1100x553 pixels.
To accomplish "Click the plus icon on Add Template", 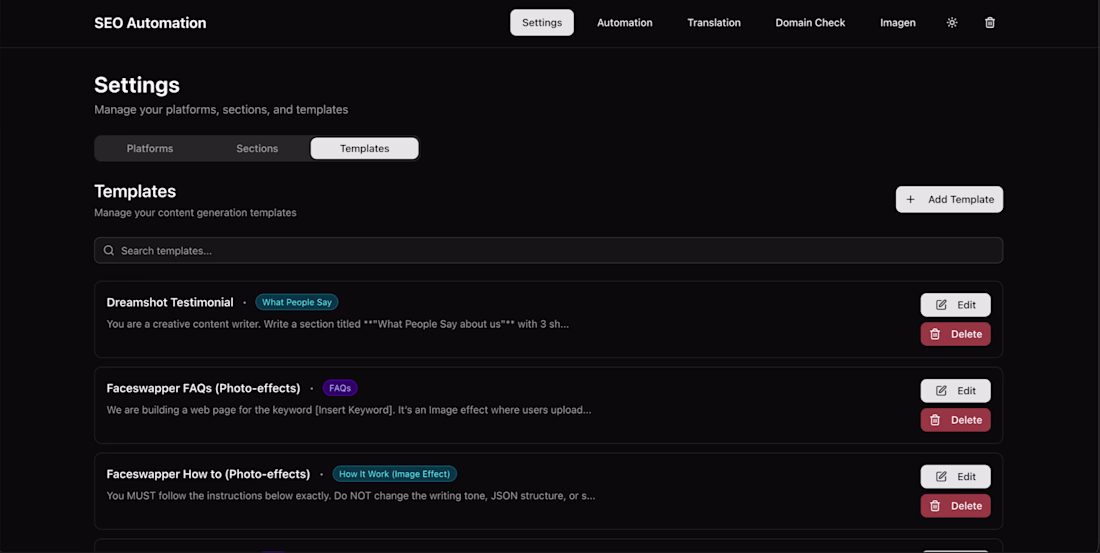I will click(910, 199).
